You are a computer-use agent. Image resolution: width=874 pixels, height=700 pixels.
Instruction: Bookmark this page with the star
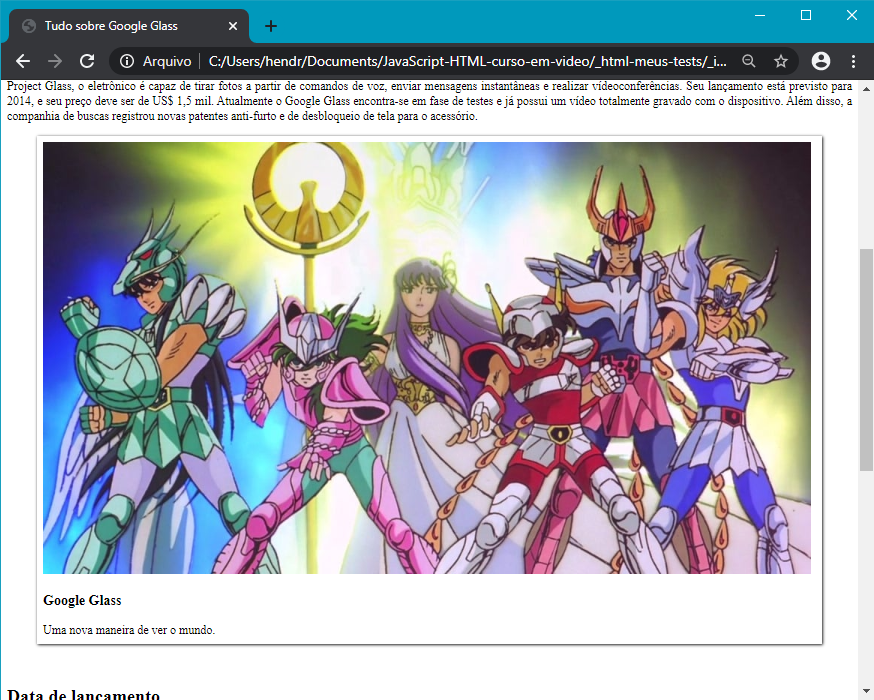click(x=781, y=61)
